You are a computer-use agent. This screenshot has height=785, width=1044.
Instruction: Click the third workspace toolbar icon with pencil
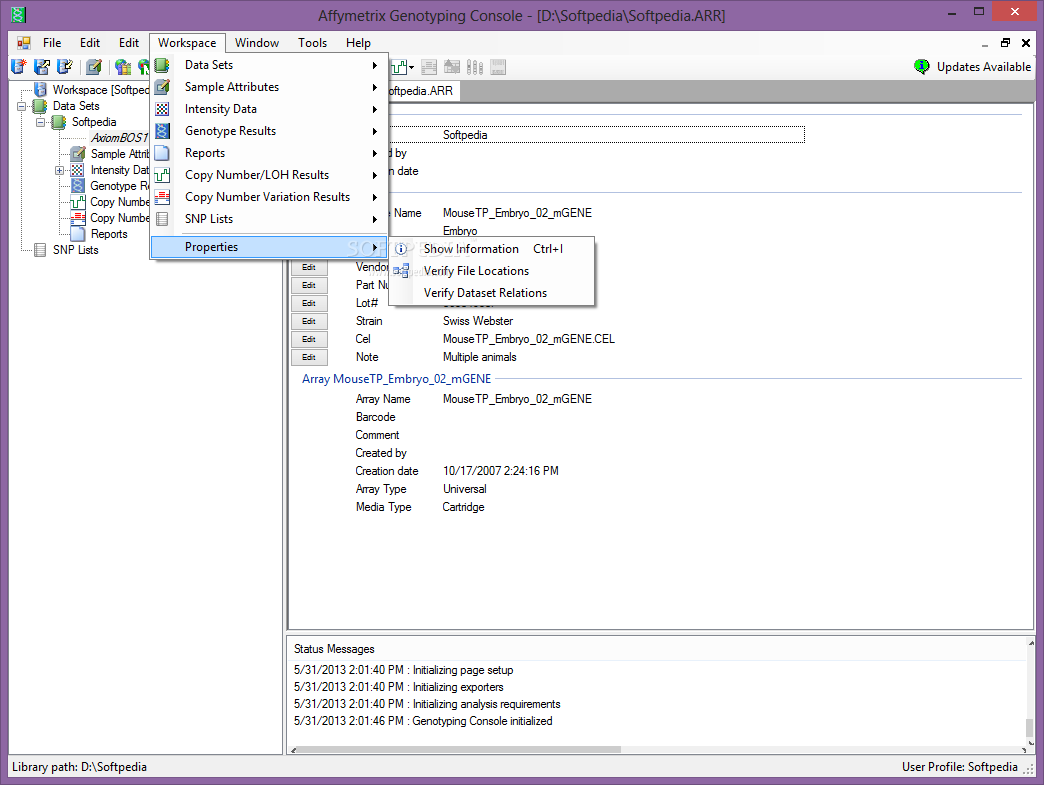[65, 67]
